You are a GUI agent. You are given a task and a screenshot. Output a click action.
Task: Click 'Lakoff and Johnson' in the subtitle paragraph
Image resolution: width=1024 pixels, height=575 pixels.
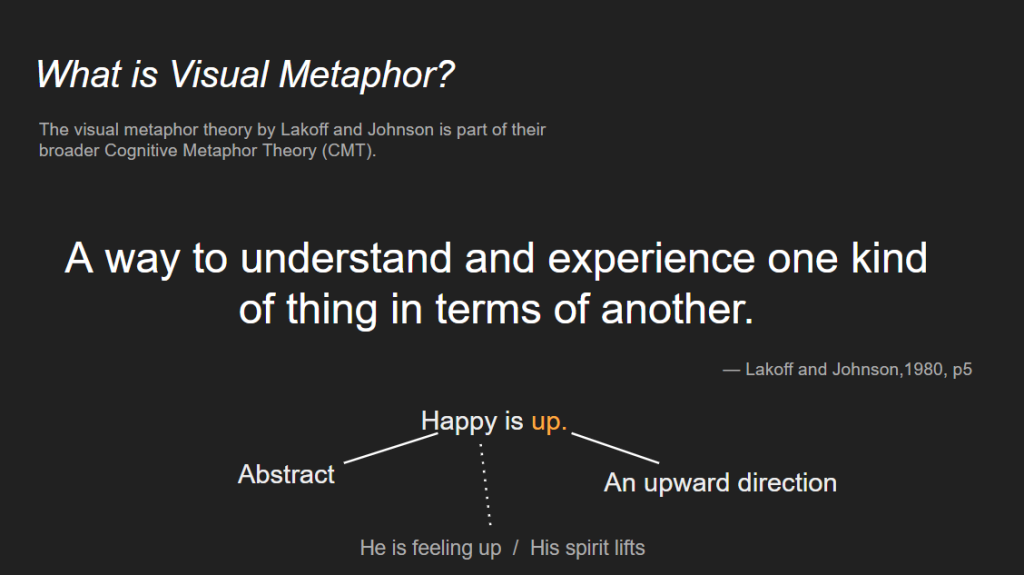click(357, 129)
